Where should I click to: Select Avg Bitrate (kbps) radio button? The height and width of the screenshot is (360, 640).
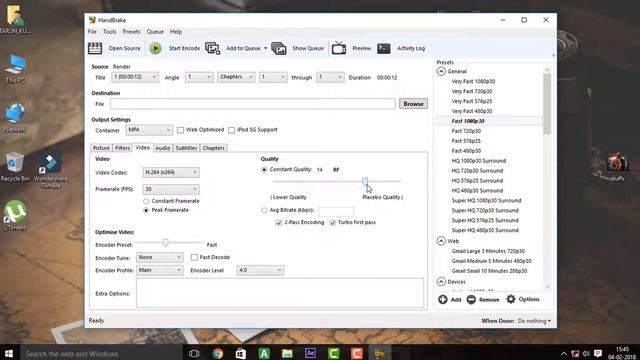(264, 210)
